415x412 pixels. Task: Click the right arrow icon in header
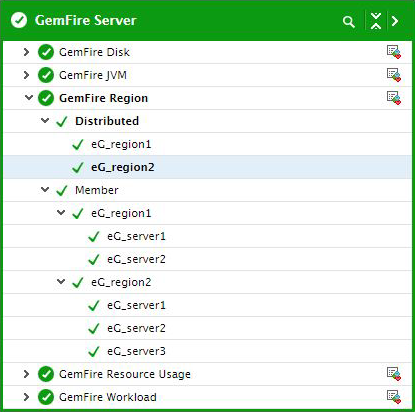click(x=395, y=21)
